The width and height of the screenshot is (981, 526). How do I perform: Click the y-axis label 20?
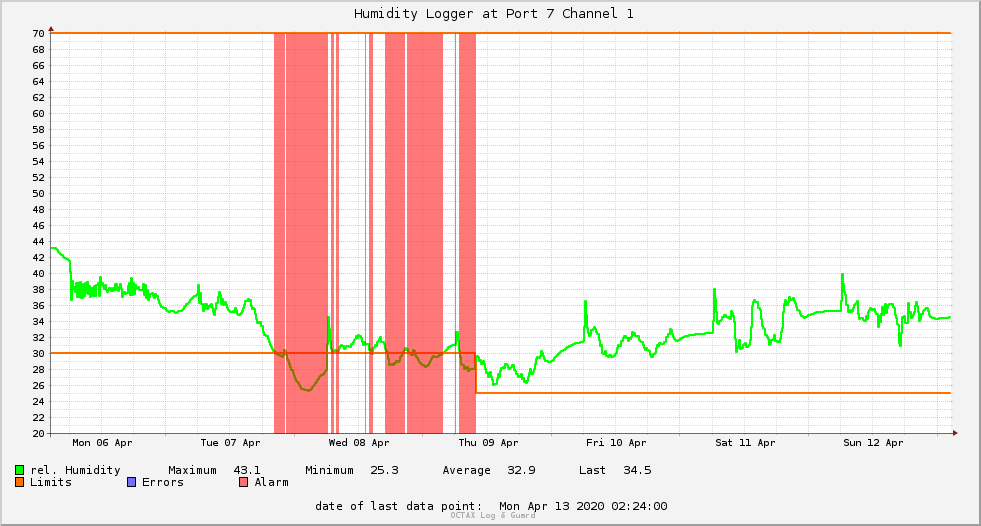point(39,434)
